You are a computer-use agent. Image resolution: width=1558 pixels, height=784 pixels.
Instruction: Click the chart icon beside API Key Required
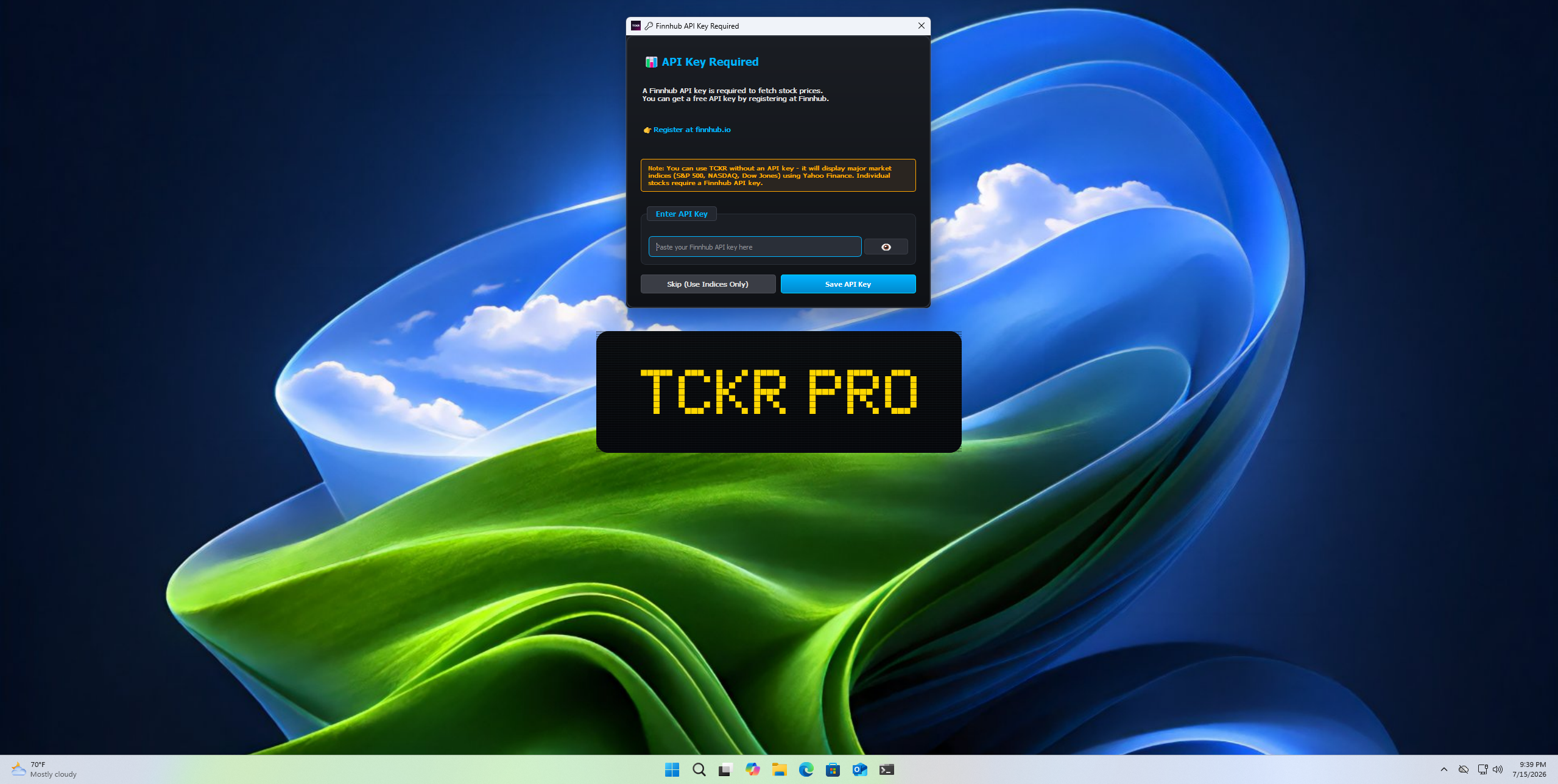(x=651, y=62)
